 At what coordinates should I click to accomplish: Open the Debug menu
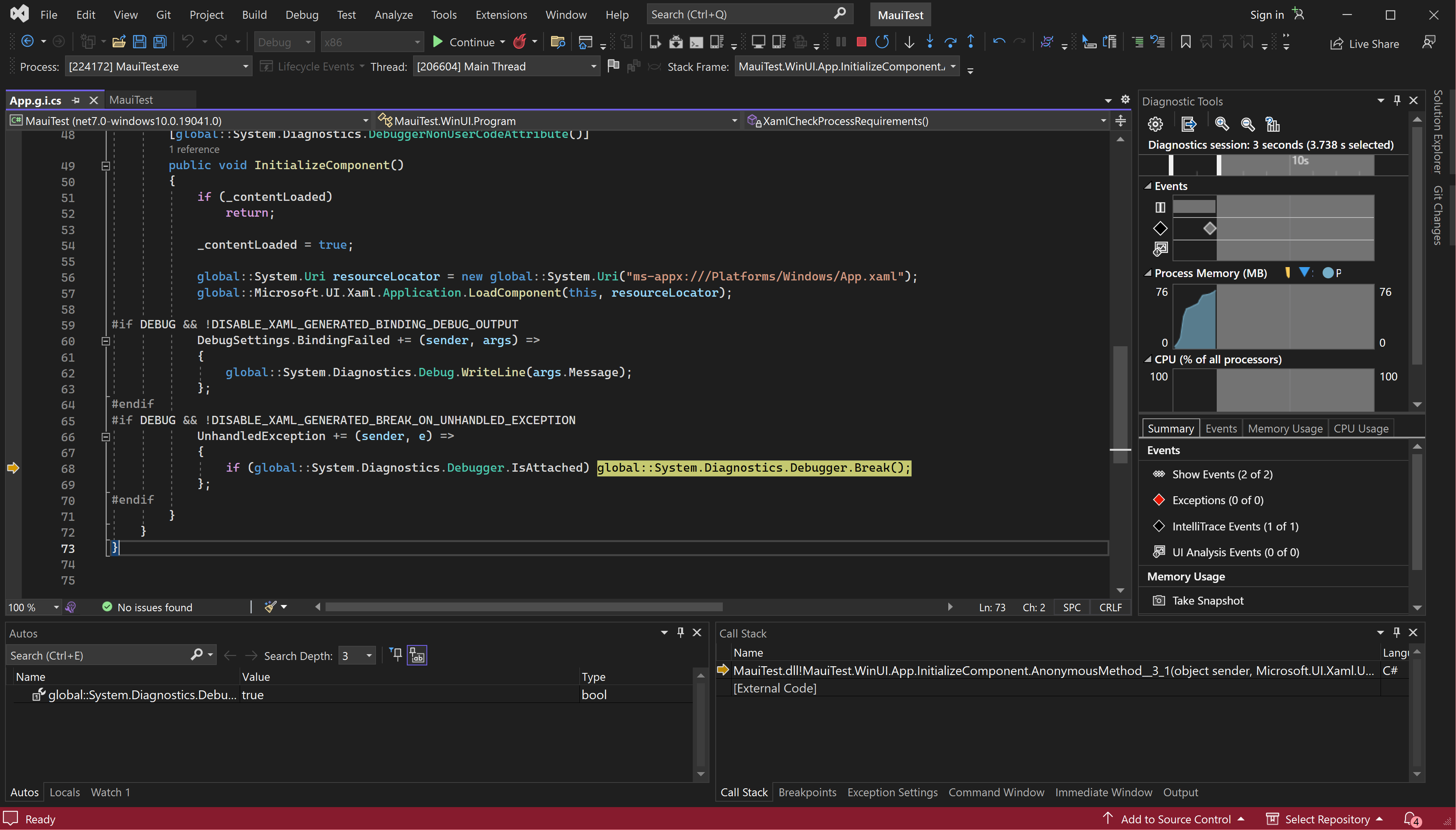tap(302, 14)
